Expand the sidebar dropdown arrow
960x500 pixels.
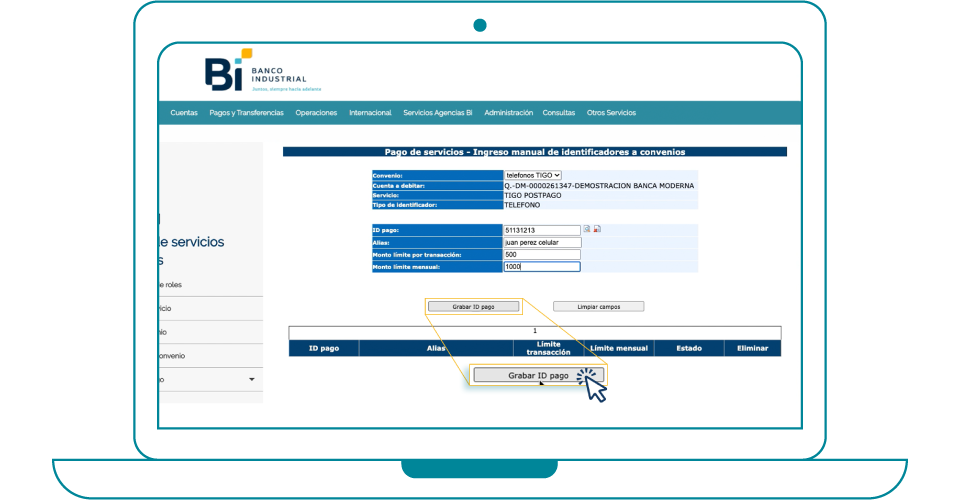(252, 380)
